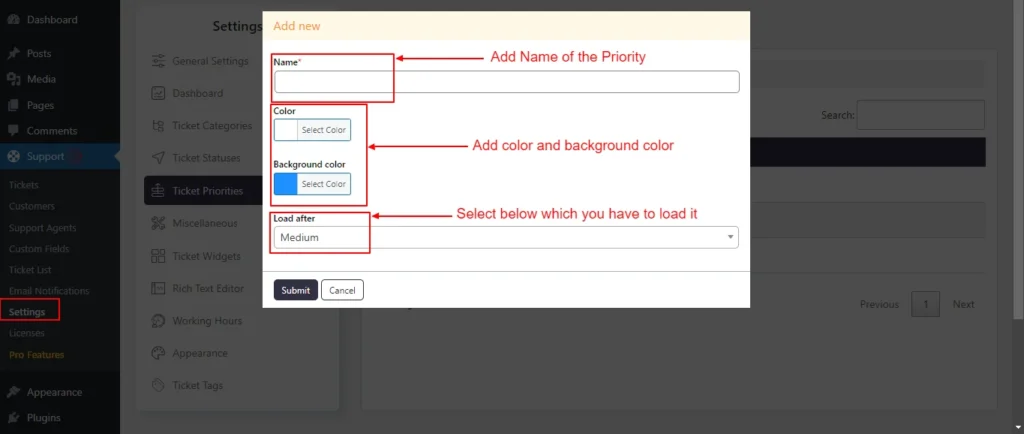This screenshot has width=1024, height=434.
Task: Click the Ticket Categories tree icon
Action: pyautogui.click(x=158, y=126)
